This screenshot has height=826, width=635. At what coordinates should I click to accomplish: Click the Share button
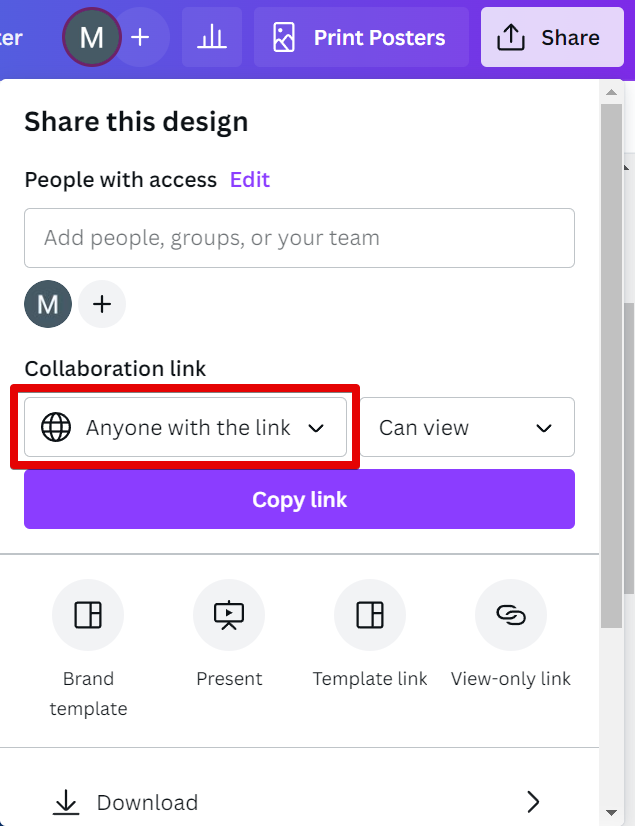pyautogui.click(x=552, y=38)
